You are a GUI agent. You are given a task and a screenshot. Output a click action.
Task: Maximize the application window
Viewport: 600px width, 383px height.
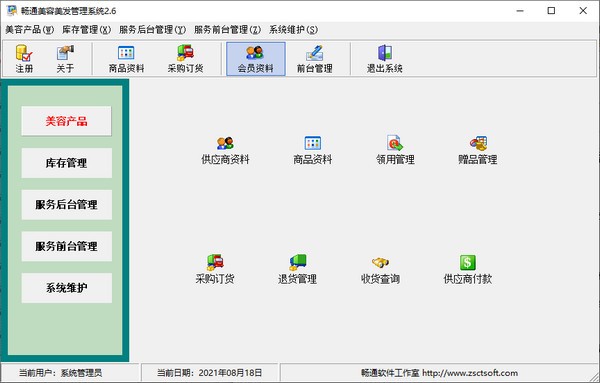click(551, 11)
